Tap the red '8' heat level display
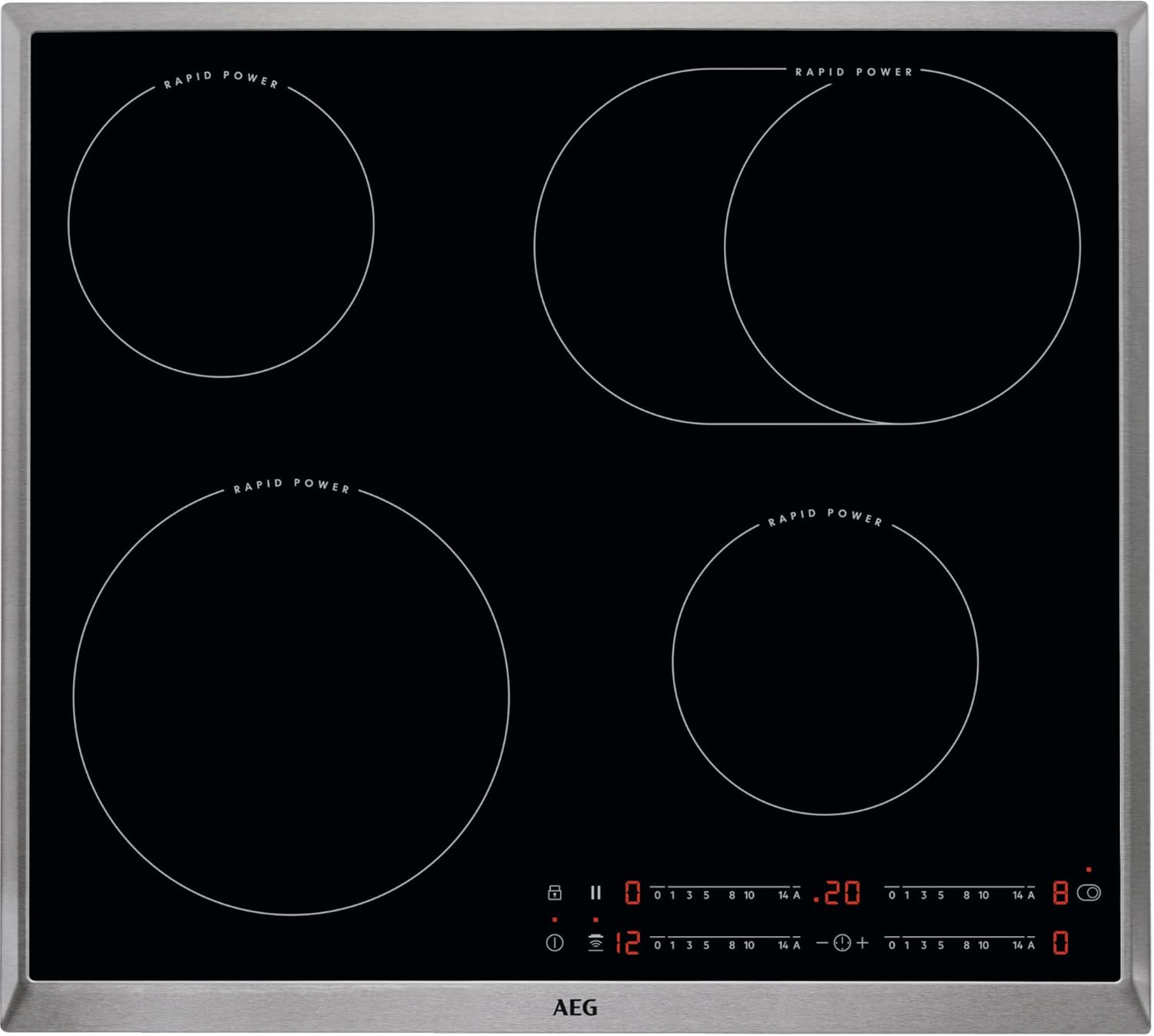 (1060, 893)
